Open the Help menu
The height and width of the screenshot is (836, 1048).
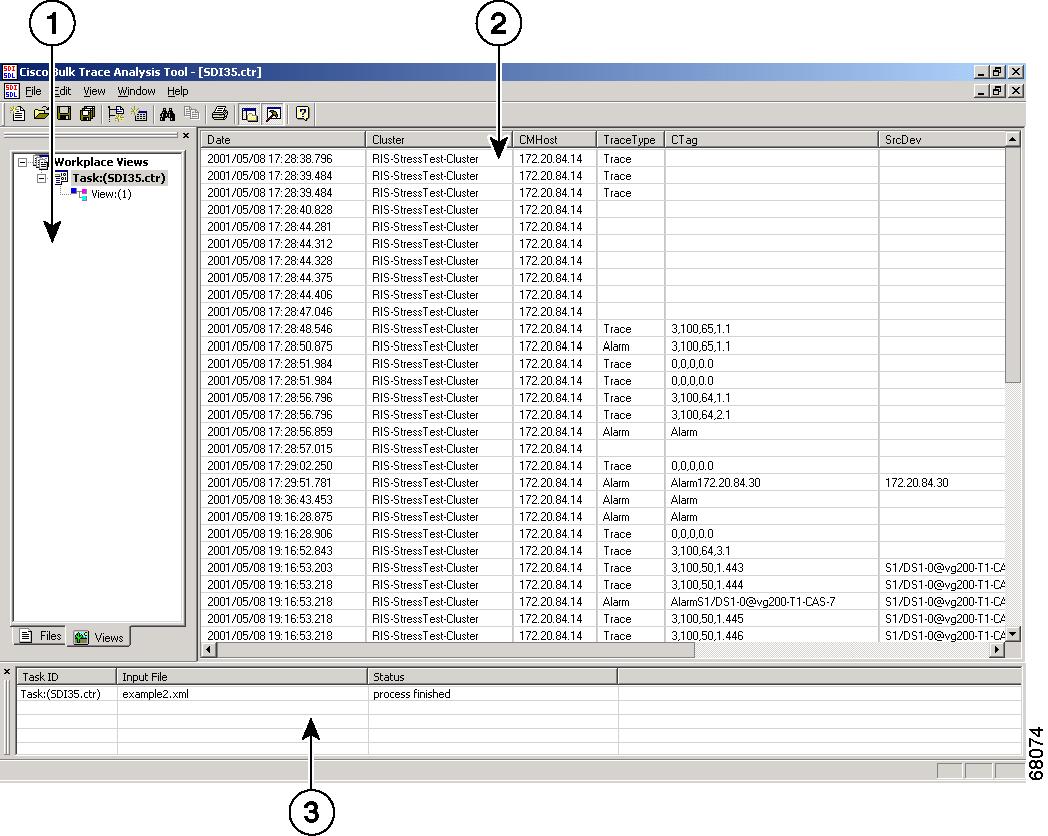coord(178,92)
